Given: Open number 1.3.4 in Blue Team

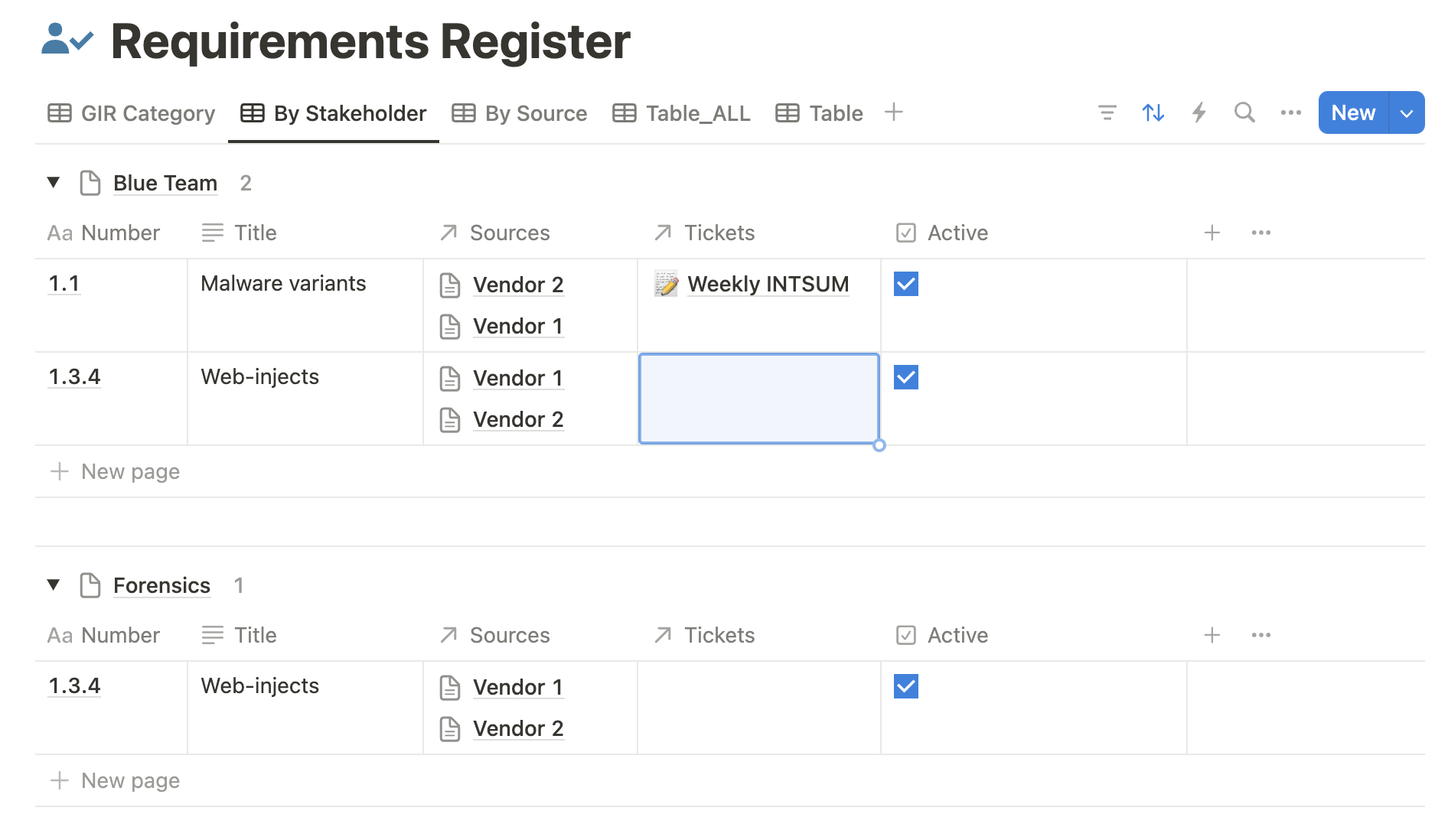Looking at the screenshot, I should (74, 376).
